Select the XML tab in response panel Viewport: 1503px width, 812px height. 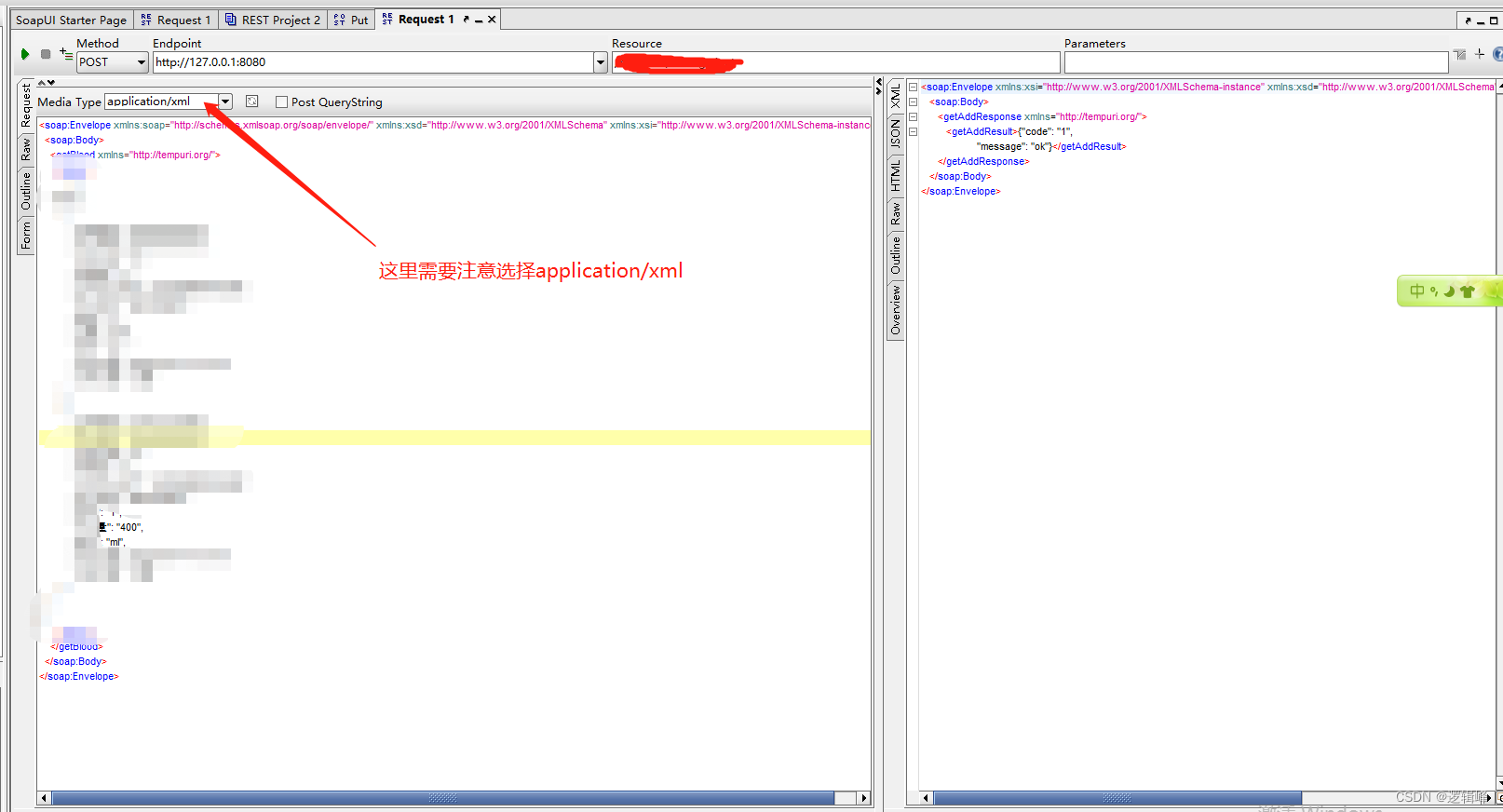896,95
